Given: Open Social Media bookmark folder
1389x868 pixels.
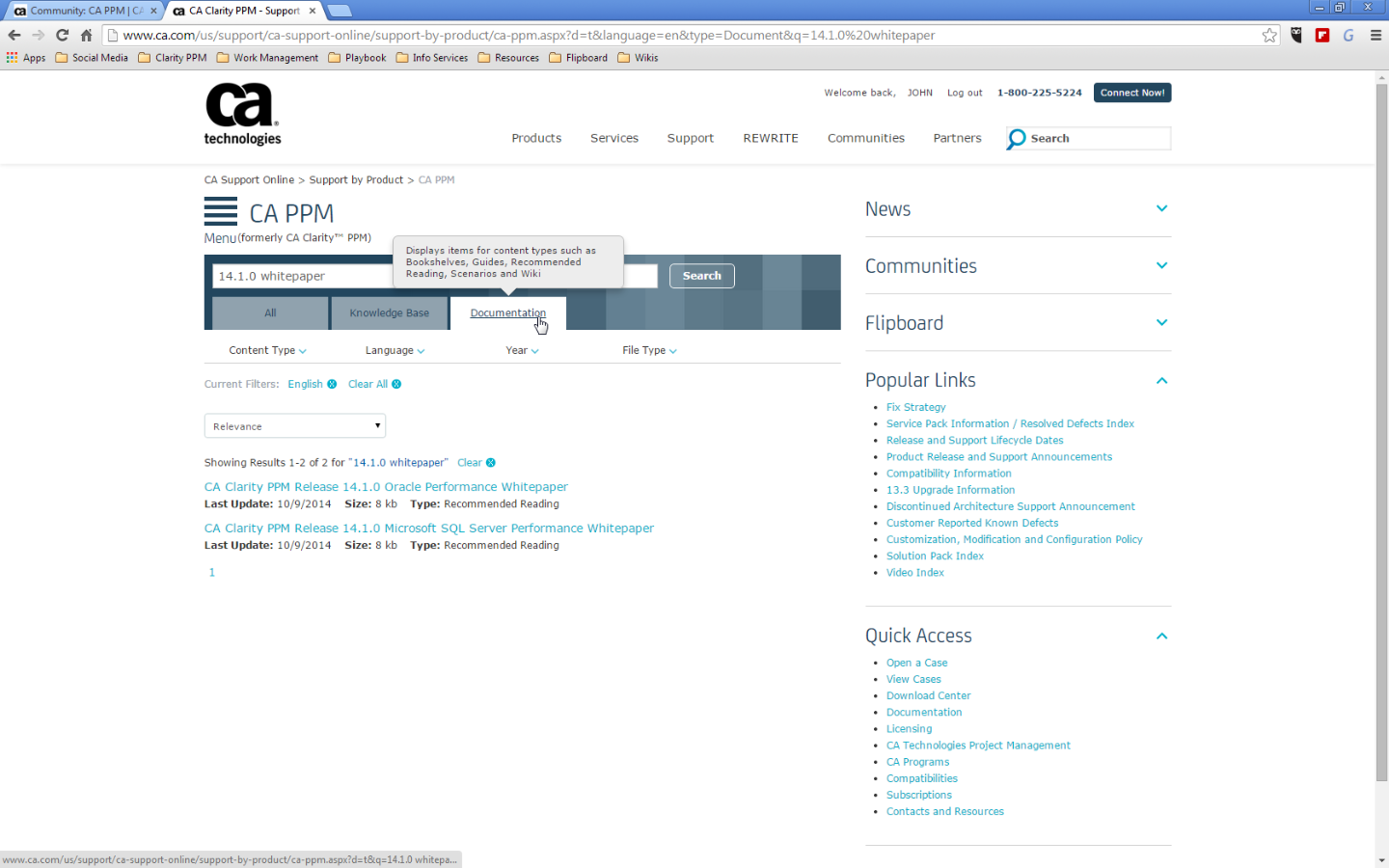Looking at the screenshot, I should click(92, 58).
